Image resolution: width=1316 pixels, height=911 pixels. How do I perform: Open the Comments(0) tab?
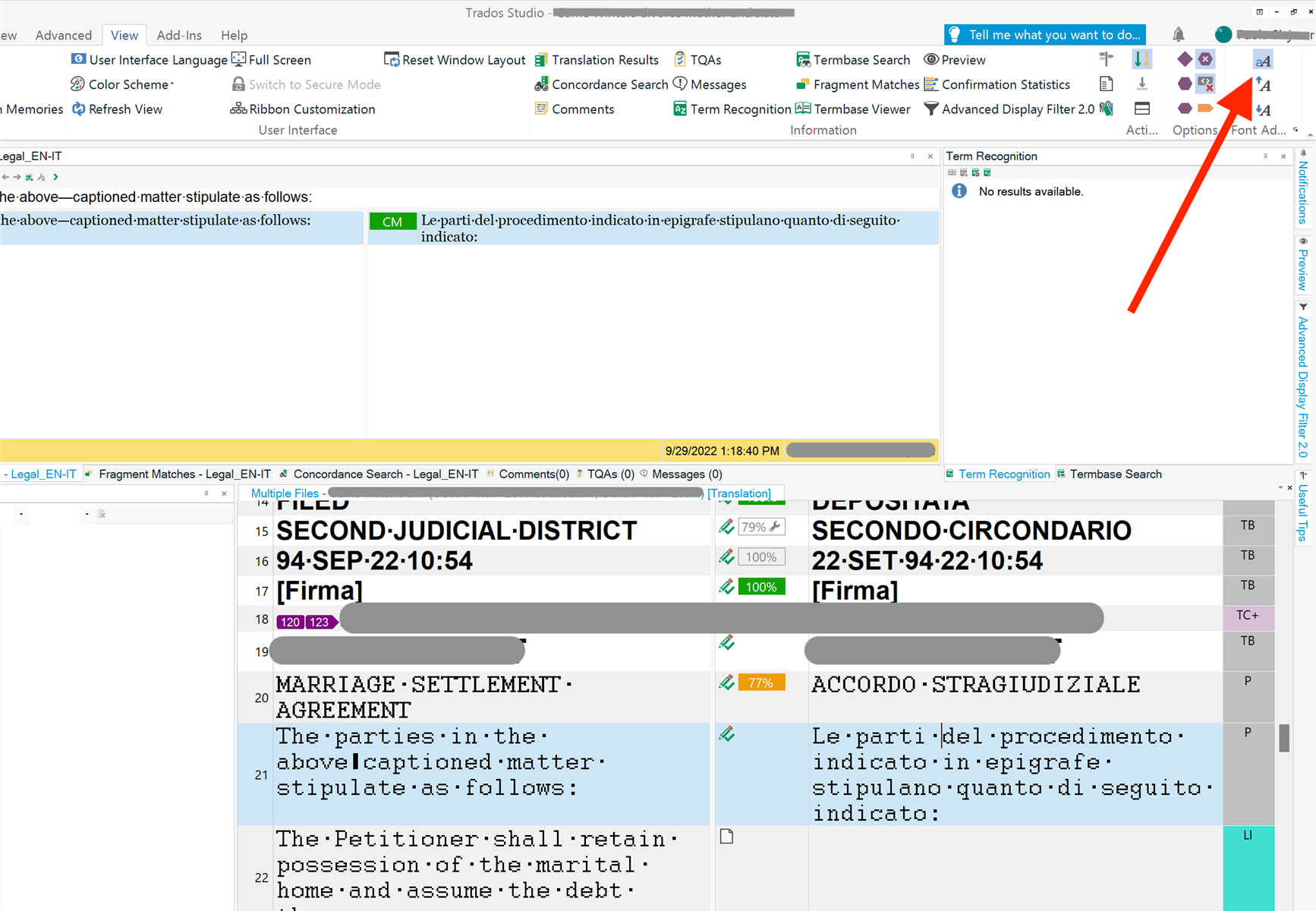[x=527, y=474]
